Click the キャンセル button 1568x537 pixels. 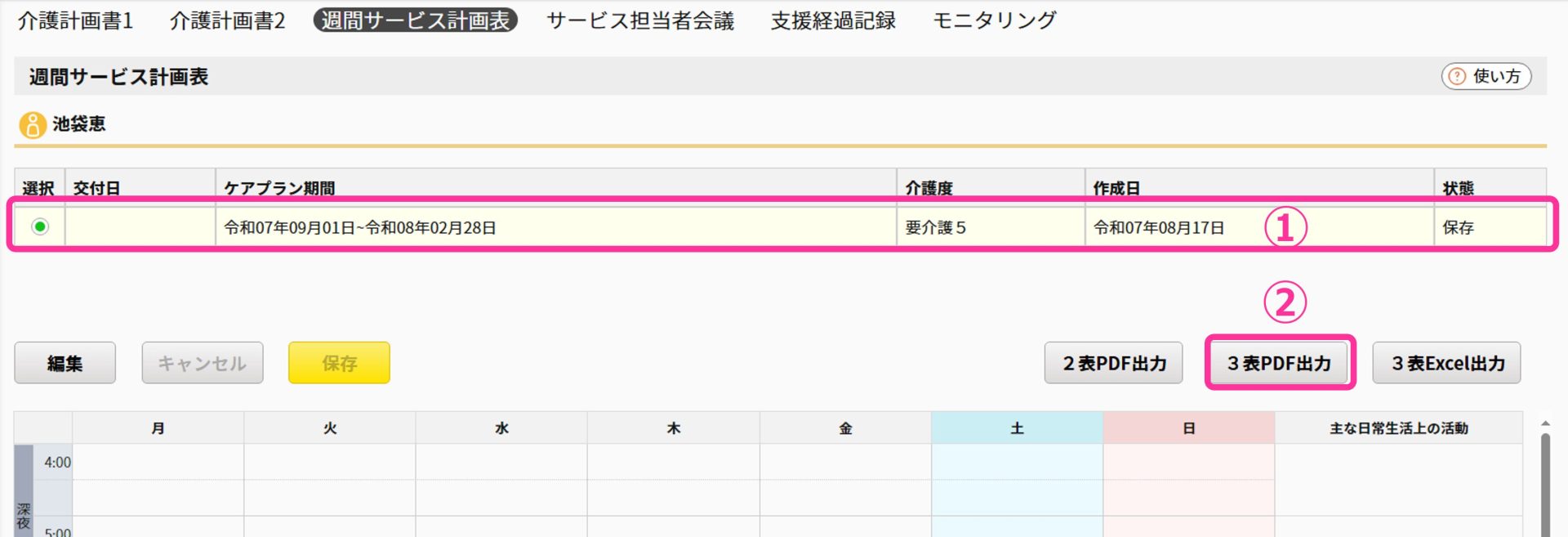point(202,363)
